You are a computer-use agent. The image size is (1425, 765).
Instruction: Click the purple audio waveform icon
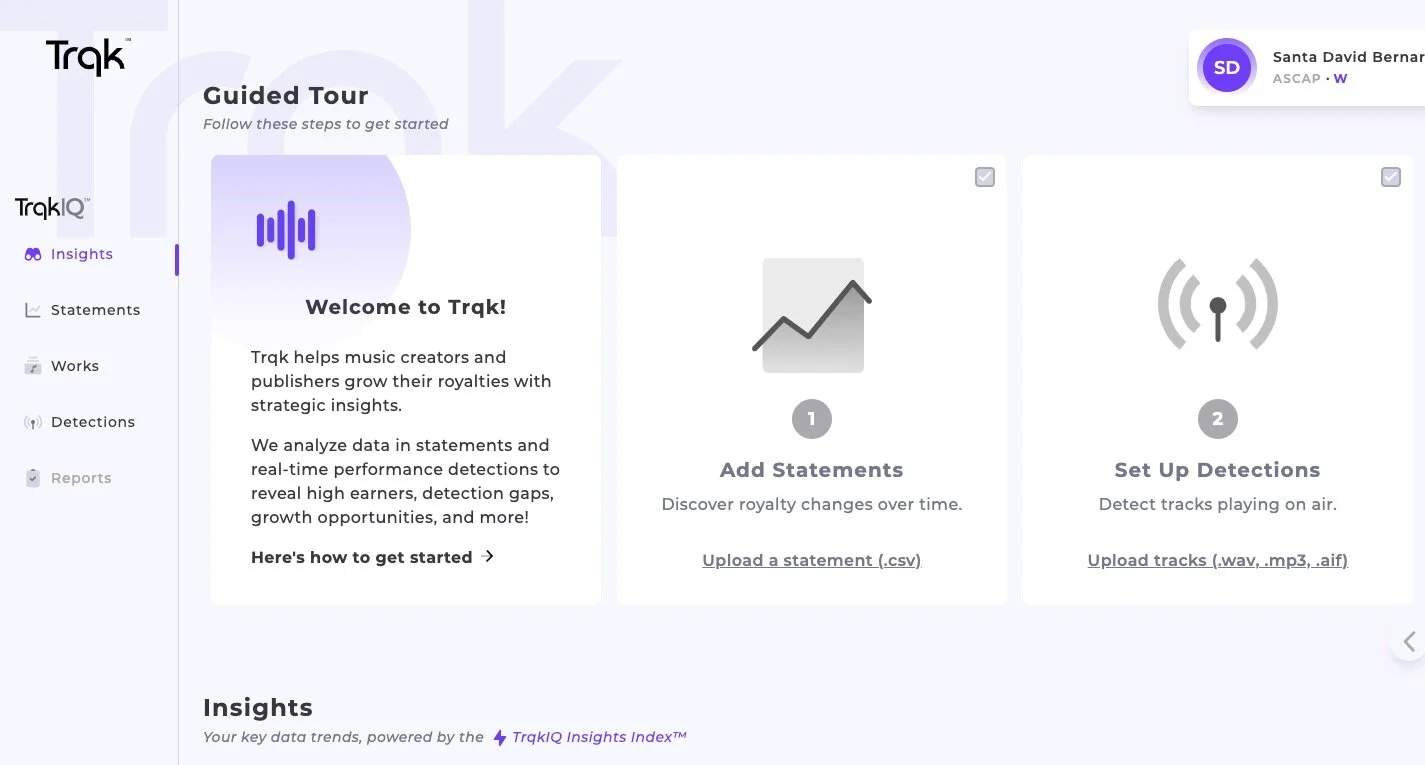286,230
